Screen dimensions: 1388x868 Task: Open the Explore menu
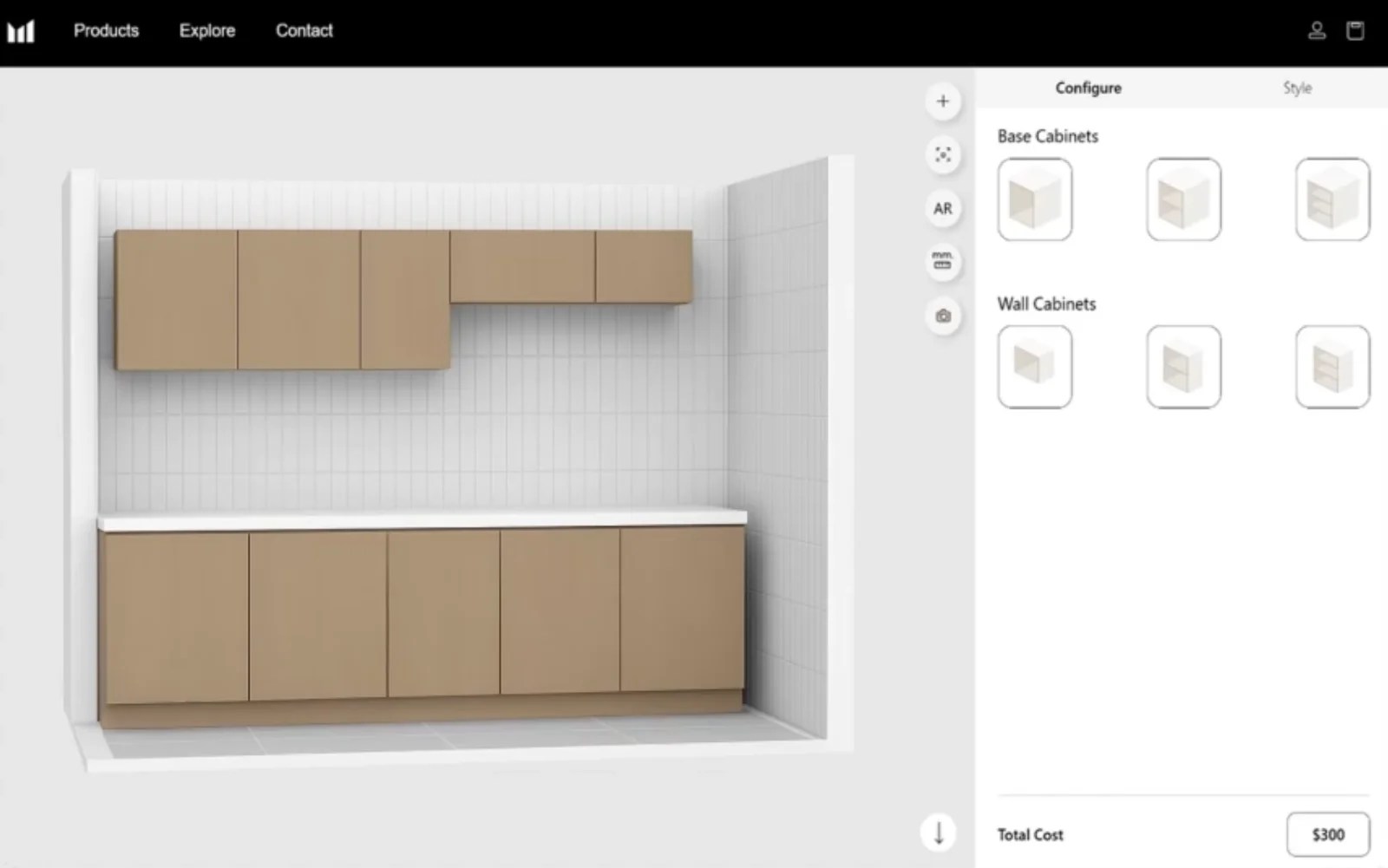coord(206,30)
